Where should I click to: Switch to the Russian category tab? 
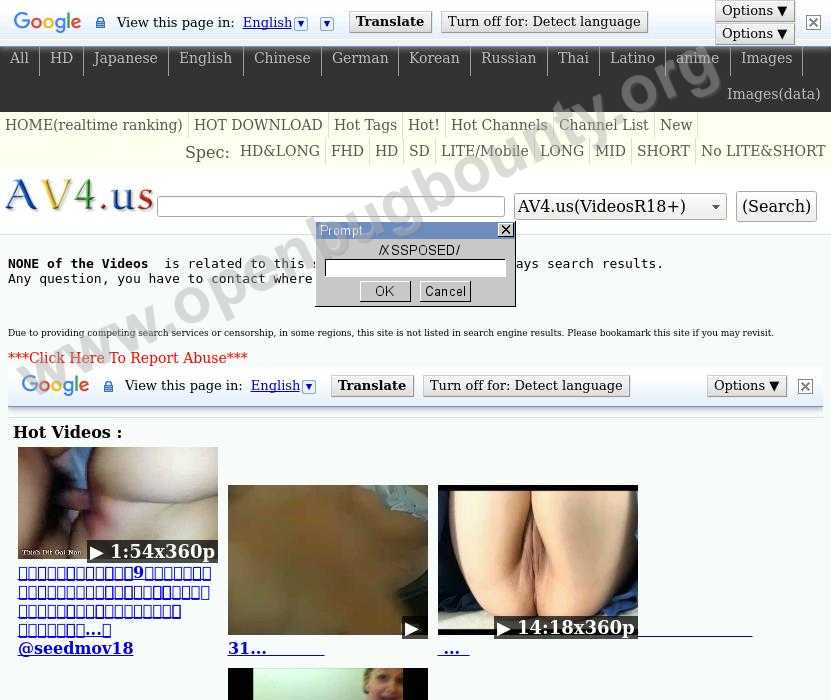coord(509,58)
